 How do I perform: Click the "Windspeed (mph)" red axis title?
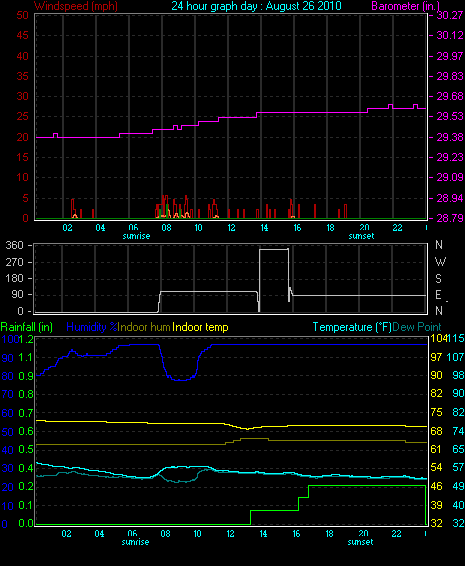[76, 6]
